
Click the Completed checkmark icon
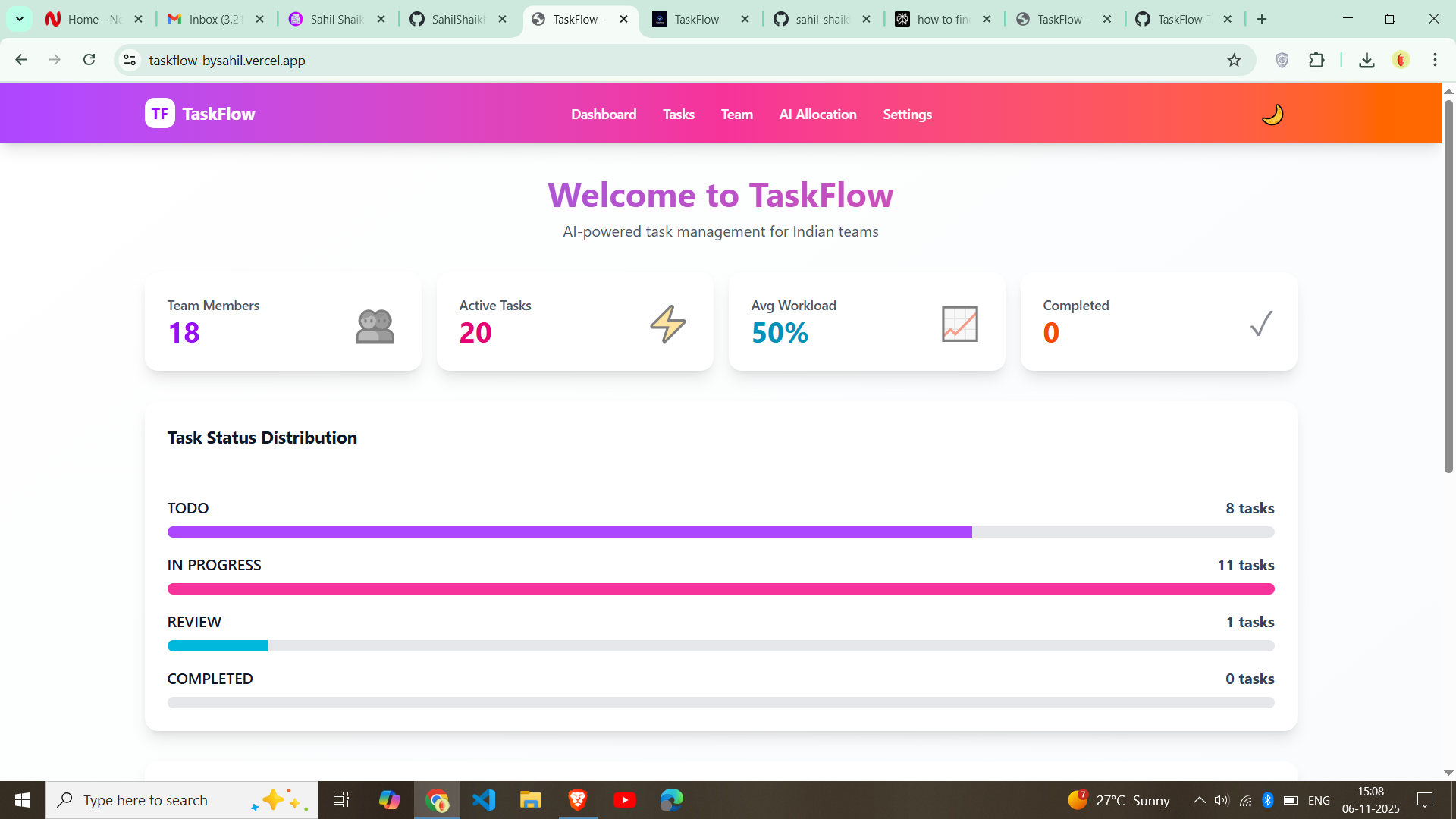pyautogui.click(x=1260, y=324)
